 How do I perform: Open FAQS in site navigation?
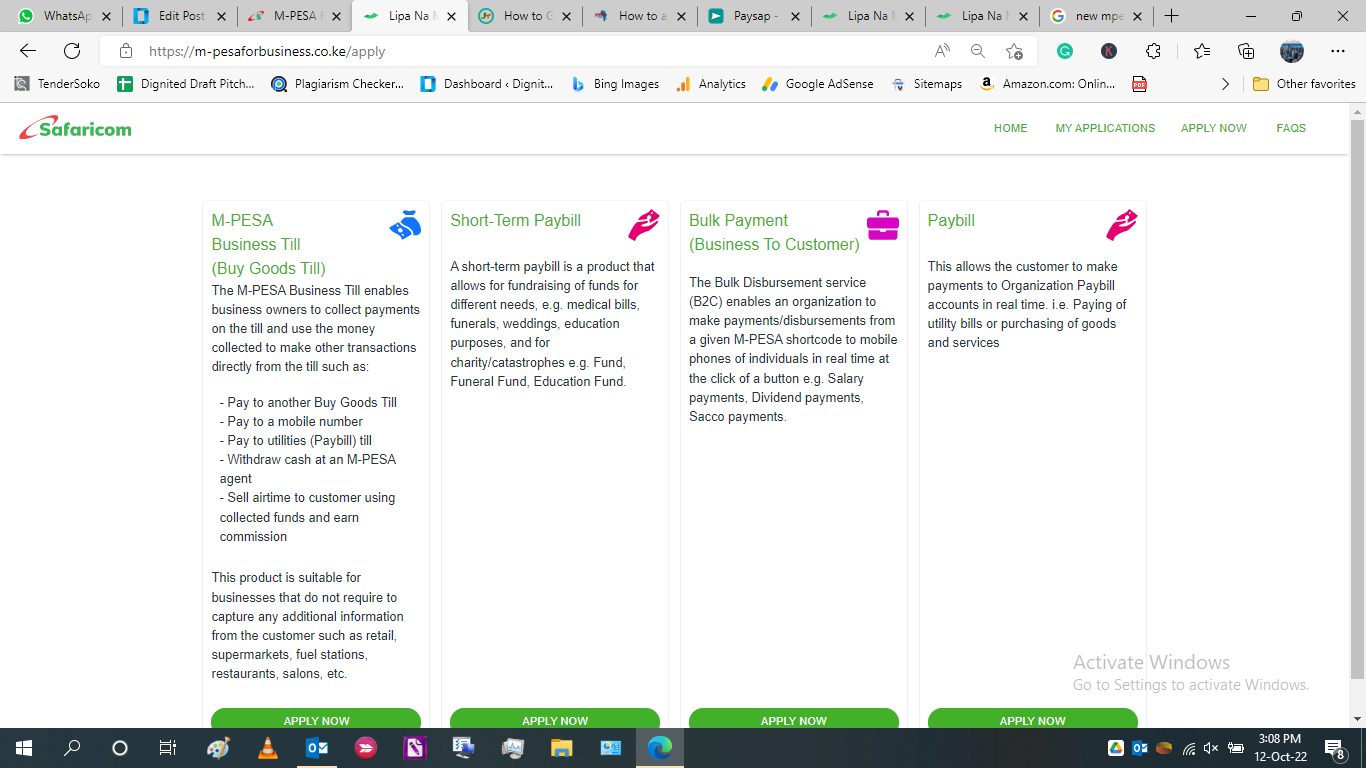click(1291, 128)
